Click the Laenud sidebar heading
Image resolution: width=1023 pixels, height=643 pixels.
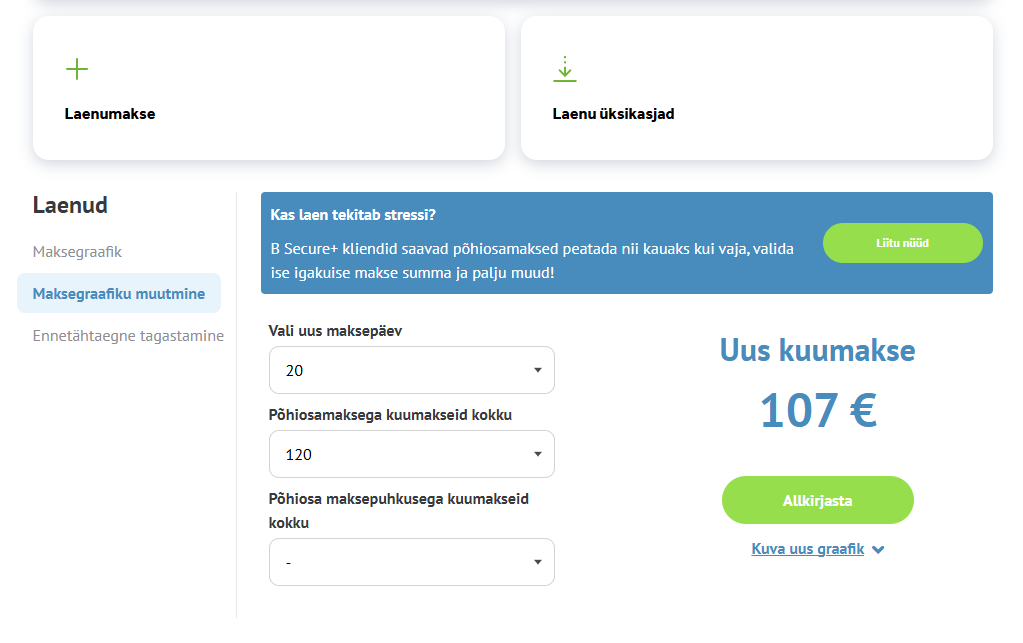[70, 206]
